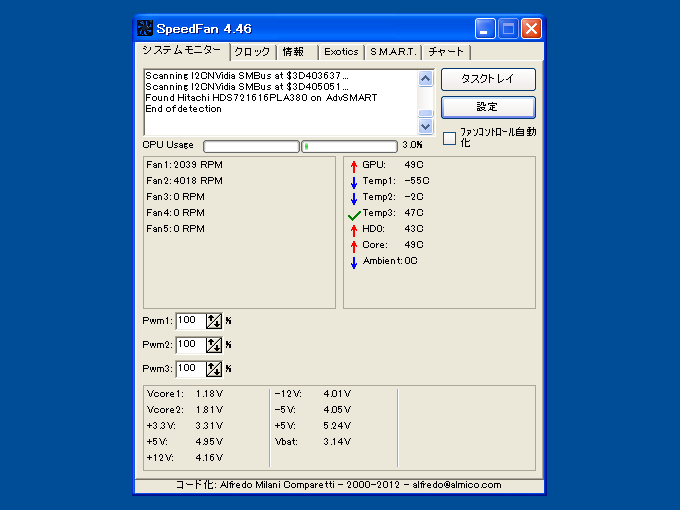Click the alfredo@almico.com status bar text
680x510 pixels.
coord(457,485)
